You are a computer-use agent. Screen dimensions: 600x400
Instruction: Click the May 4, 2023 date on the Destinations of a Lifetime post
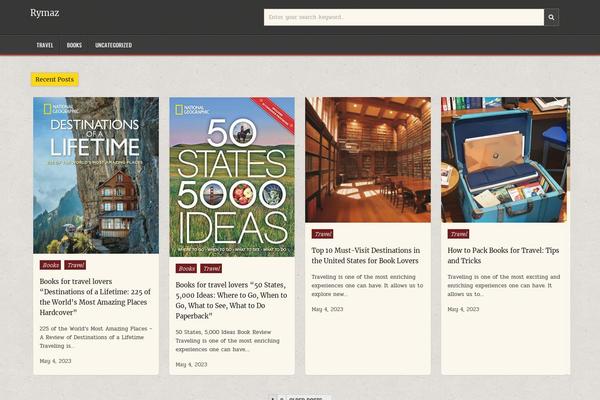(x=55, y=361)
